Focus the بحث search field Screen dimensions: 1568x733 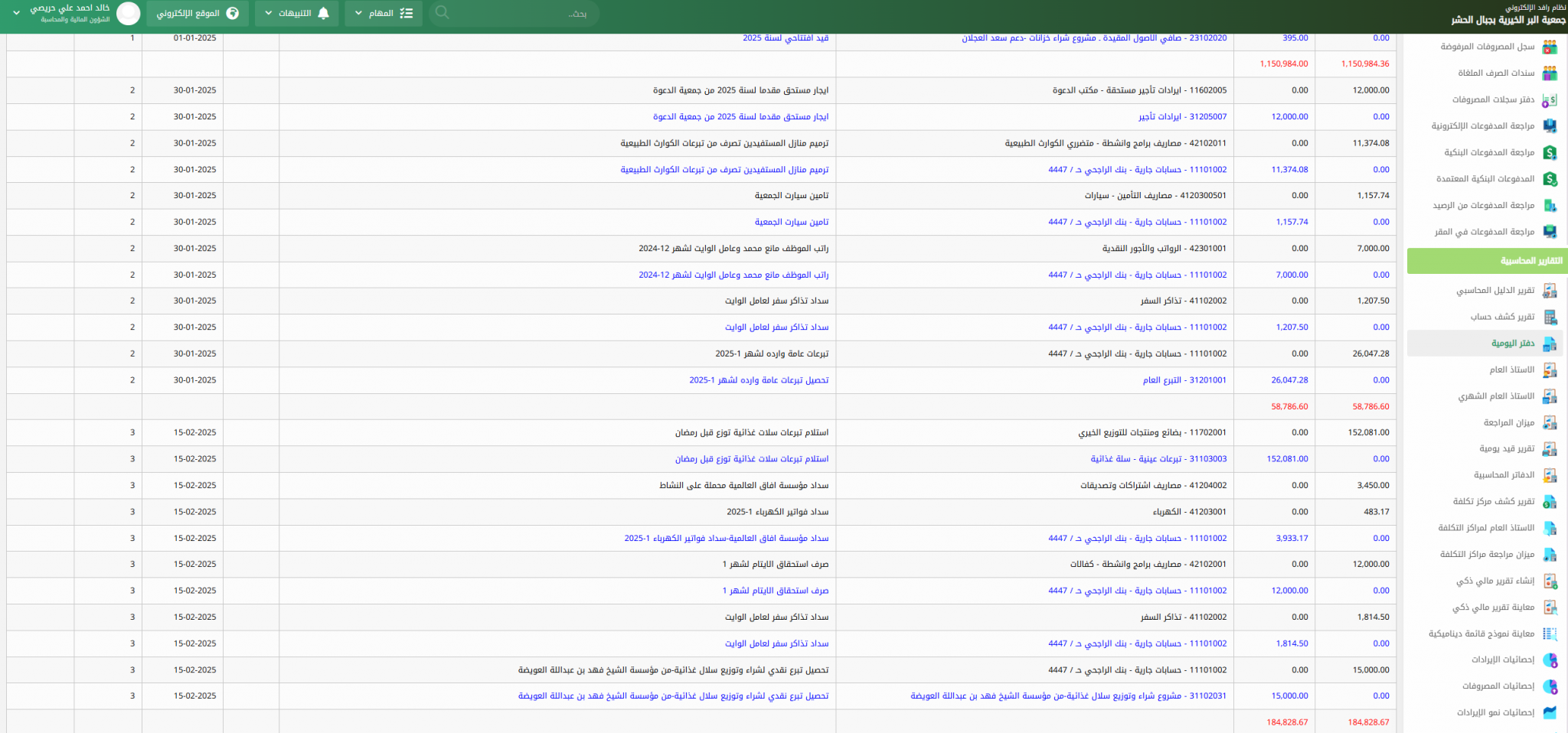tap(514, 13)
